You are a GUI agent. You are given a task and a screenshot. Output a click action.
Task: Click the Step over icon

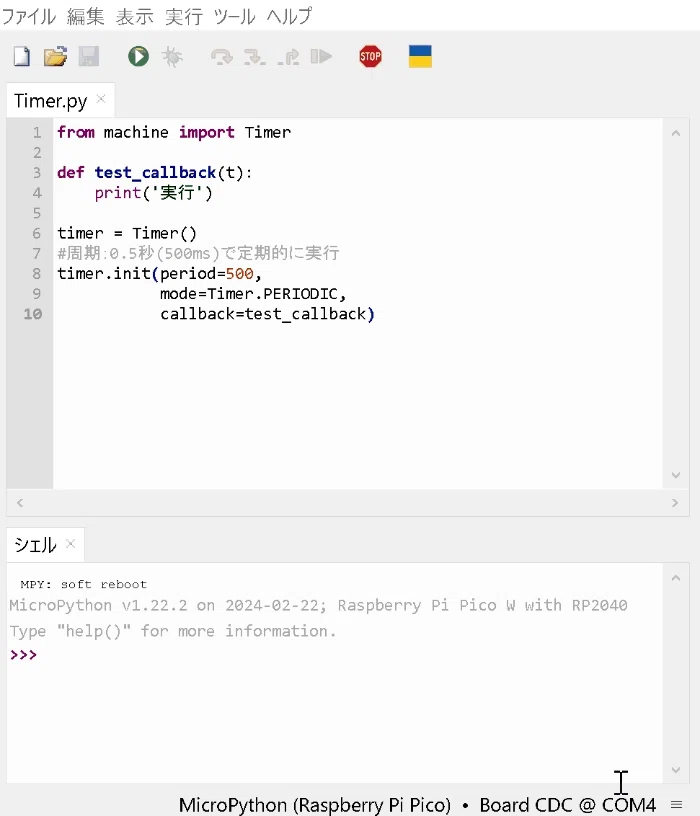coord(222,56)
